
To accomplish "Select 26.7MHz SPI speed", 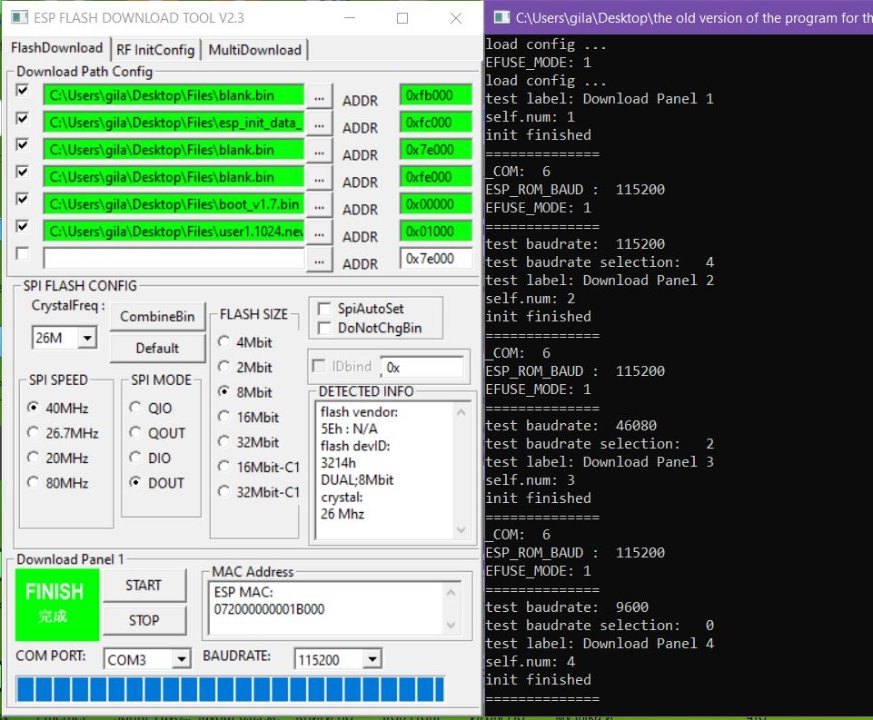I will pyautogui.click(x=63, y=433).
